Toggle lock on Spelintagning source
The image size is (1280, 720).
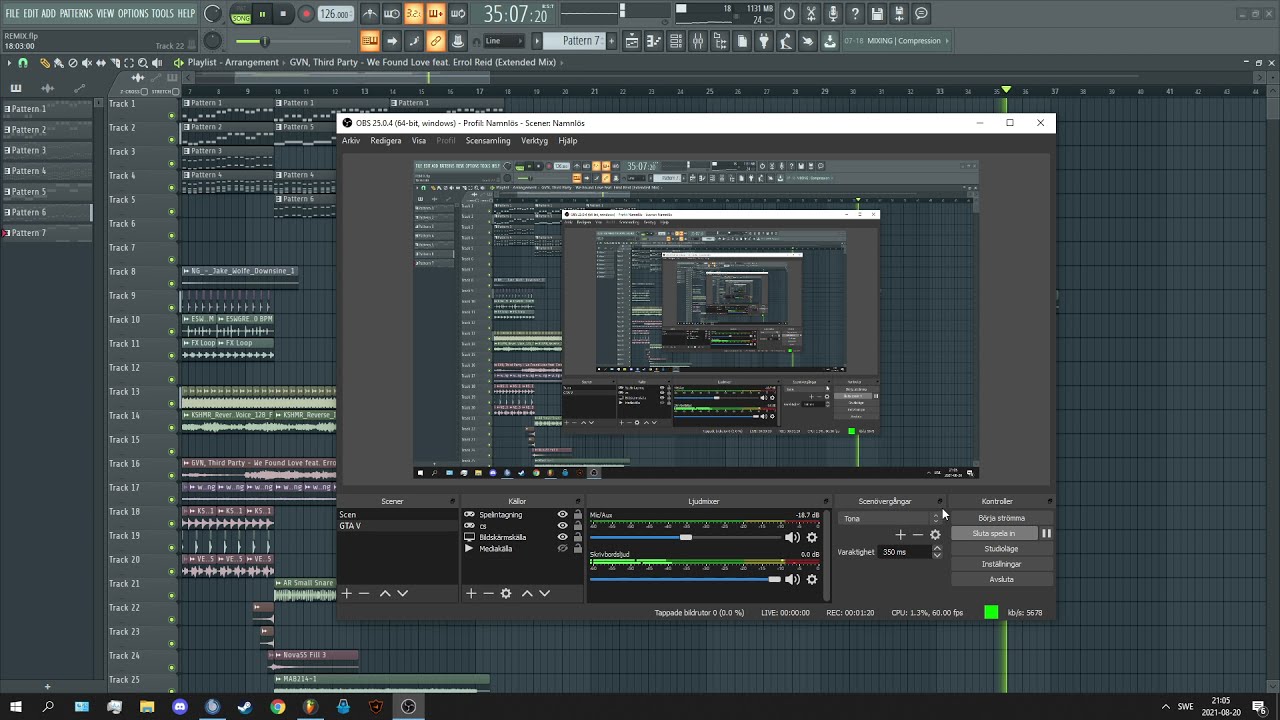pyautogui.click(x=577, y=514)
